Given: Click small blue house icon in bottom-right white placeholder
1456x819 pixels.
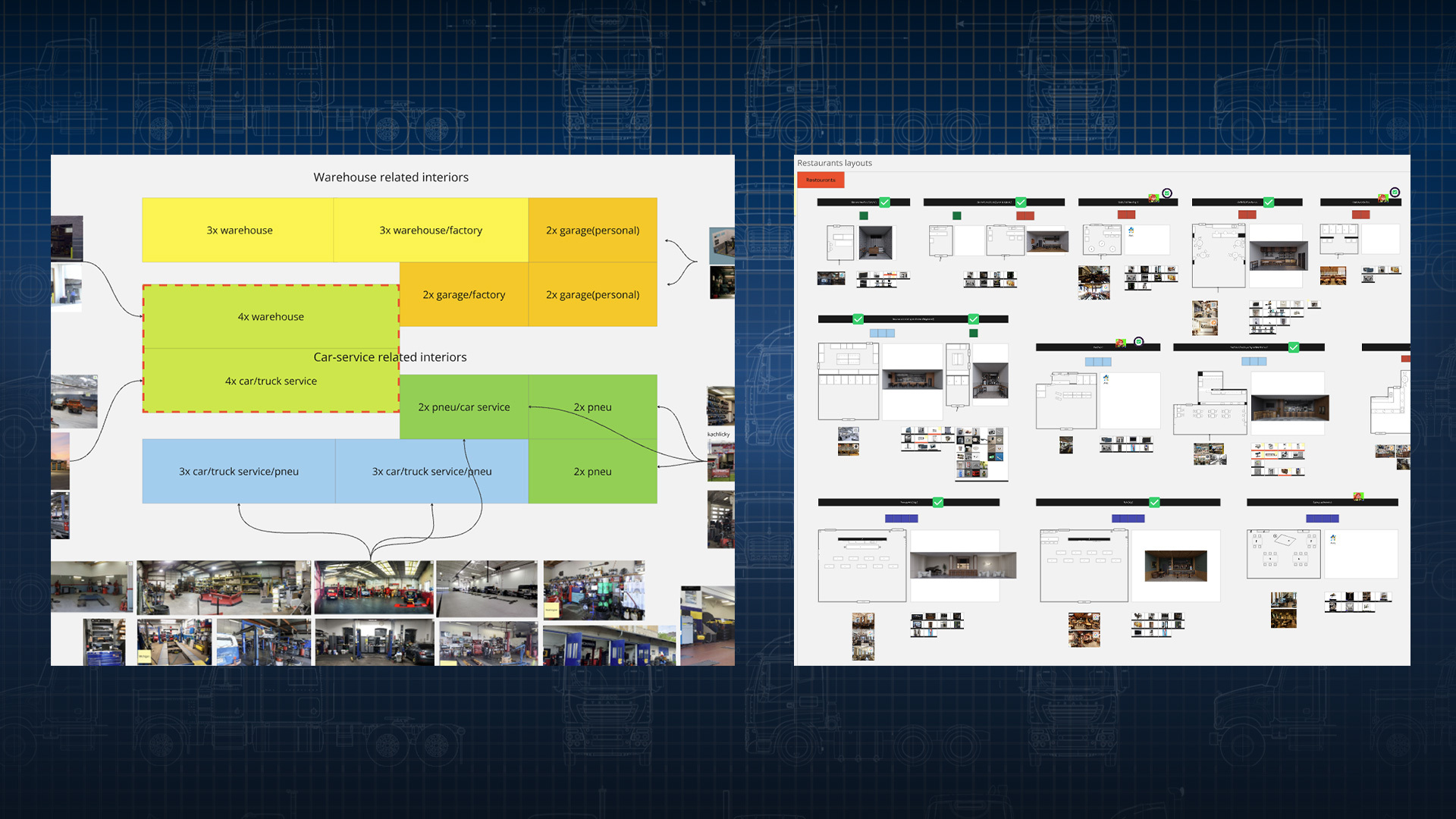Looking at the screenshot, I should [x=1332, y=539].
